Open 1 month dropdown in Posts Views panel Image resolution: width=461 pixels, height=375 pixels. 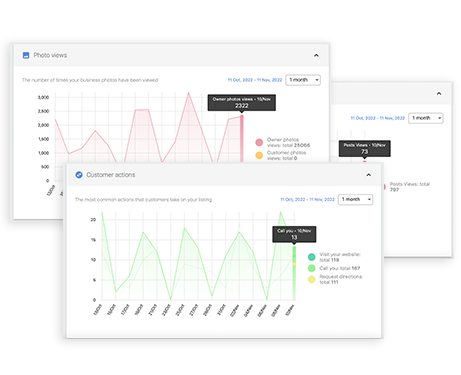click(x=426, y=118)
